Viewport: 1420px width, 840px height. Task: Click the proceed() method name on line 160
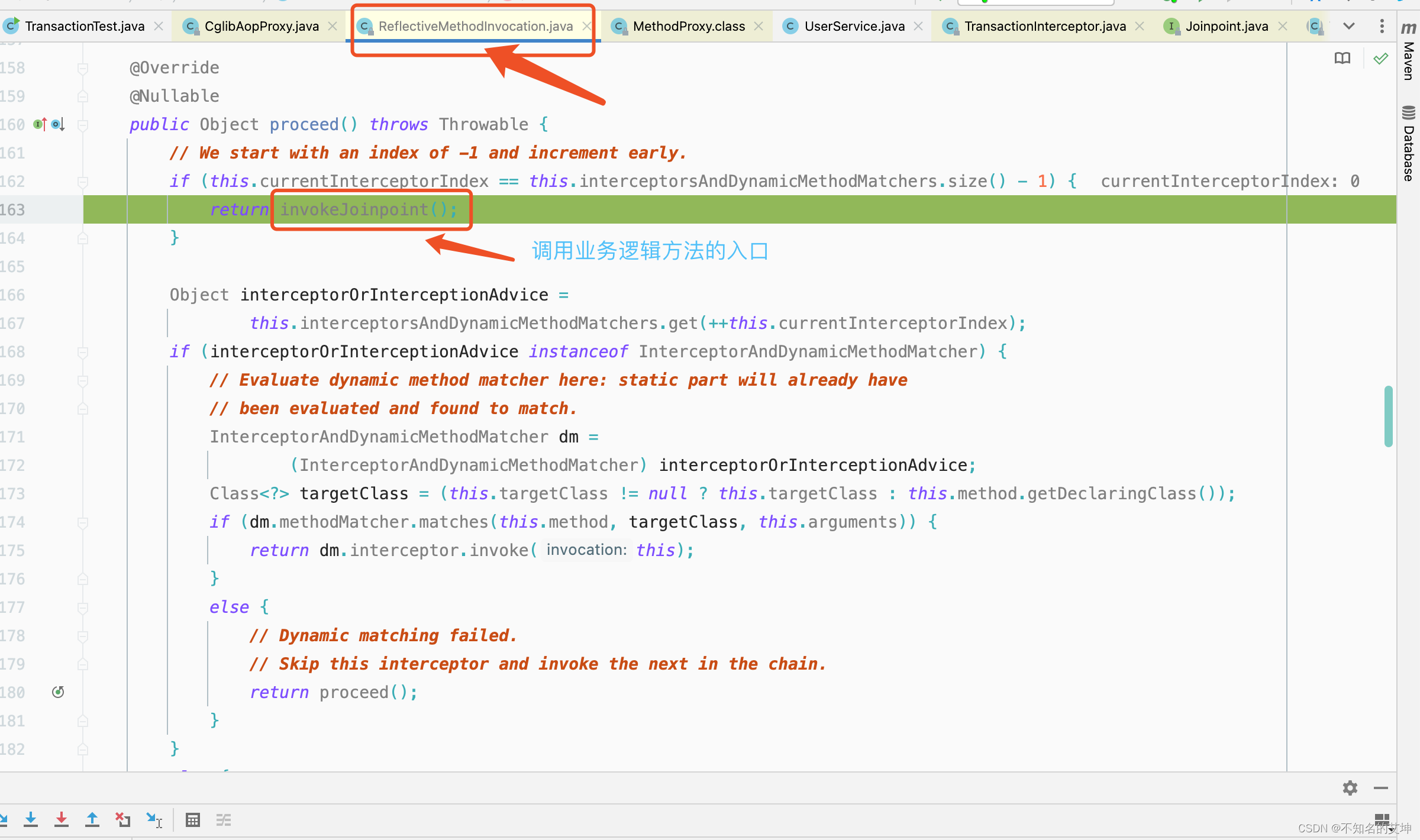point(304,124)
